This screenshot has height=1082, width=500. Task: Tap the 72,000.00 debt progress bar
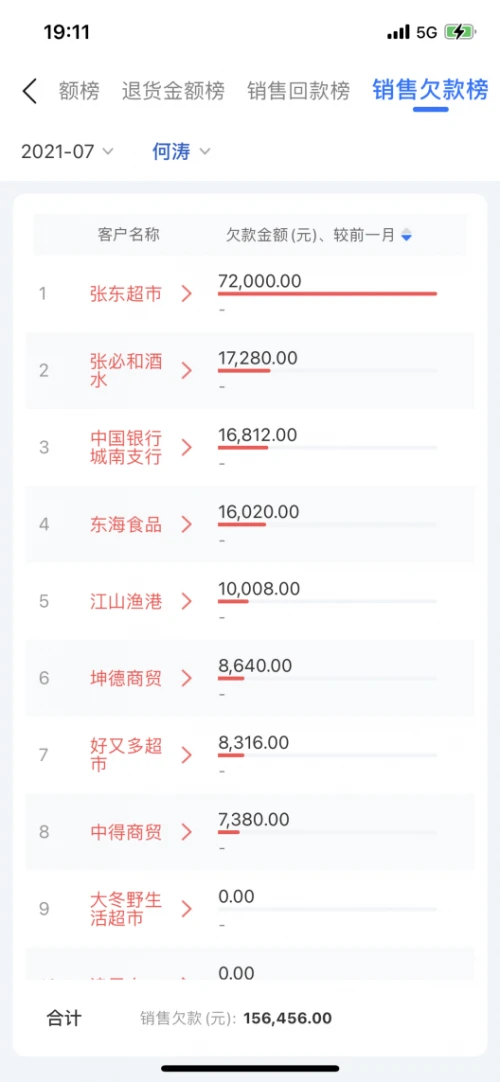pyautogui.click(x=328, y=294)
